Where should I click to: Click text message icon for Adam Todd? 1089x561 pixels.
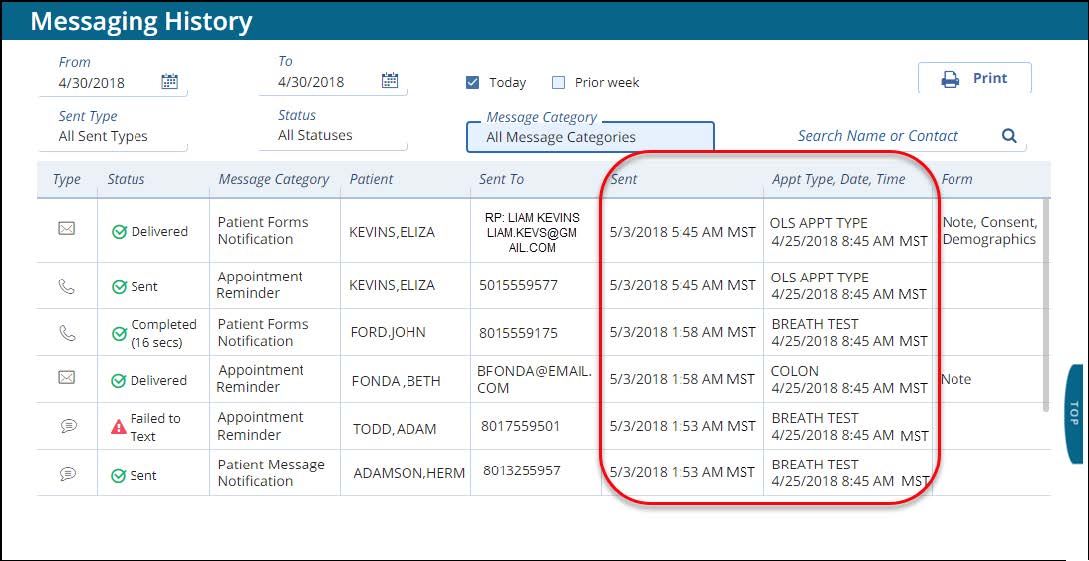pos(67,426)
